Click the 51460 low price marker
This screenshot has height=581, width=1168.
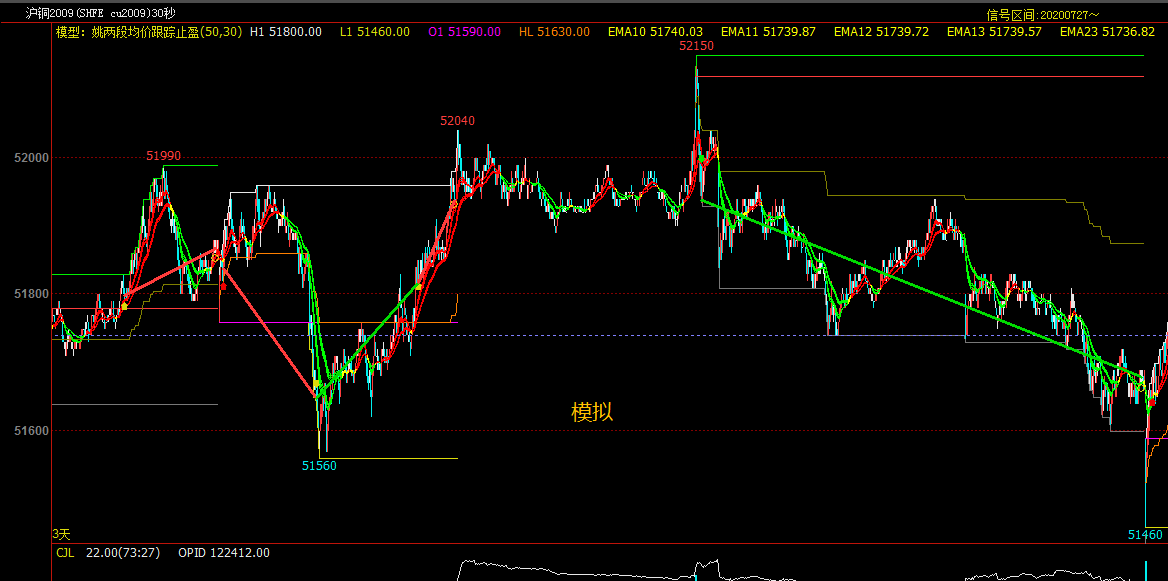(1145, 535)
